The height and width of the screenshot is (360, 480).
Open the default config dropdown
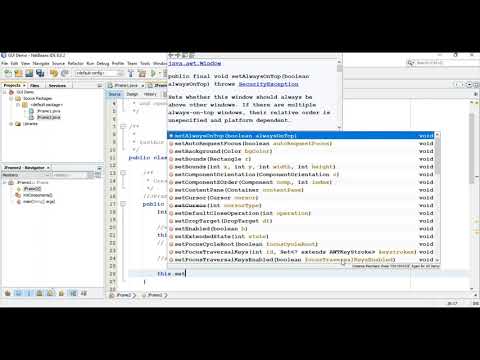[99, 73]
